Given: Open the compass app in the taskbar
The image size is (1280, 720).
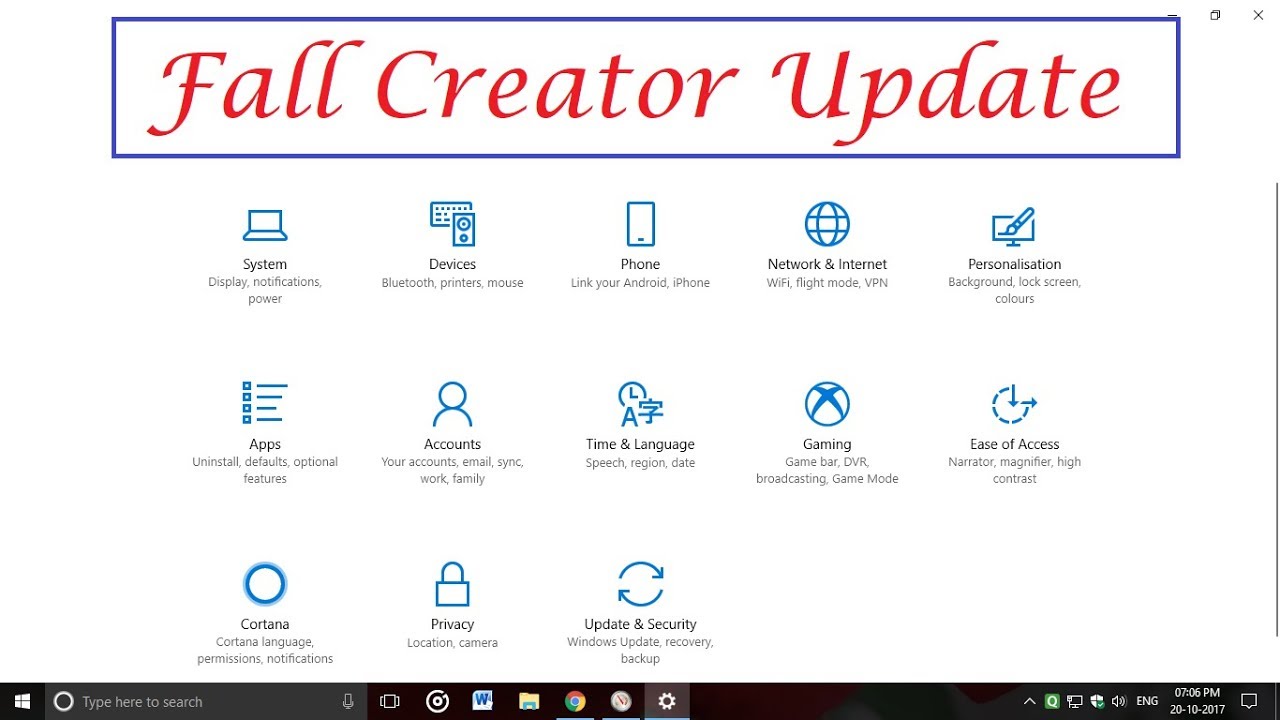Looking at the screenshot, I should coord(621,701).
